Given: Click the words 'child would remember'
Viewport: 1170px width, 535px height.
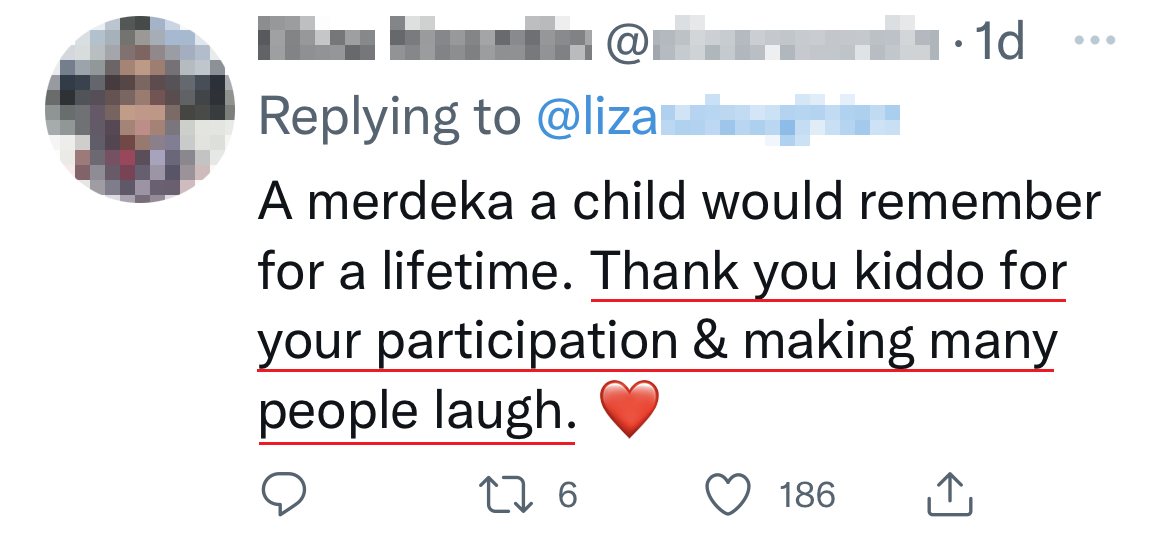Looking at the screenshot, I should tap(837, 203).
